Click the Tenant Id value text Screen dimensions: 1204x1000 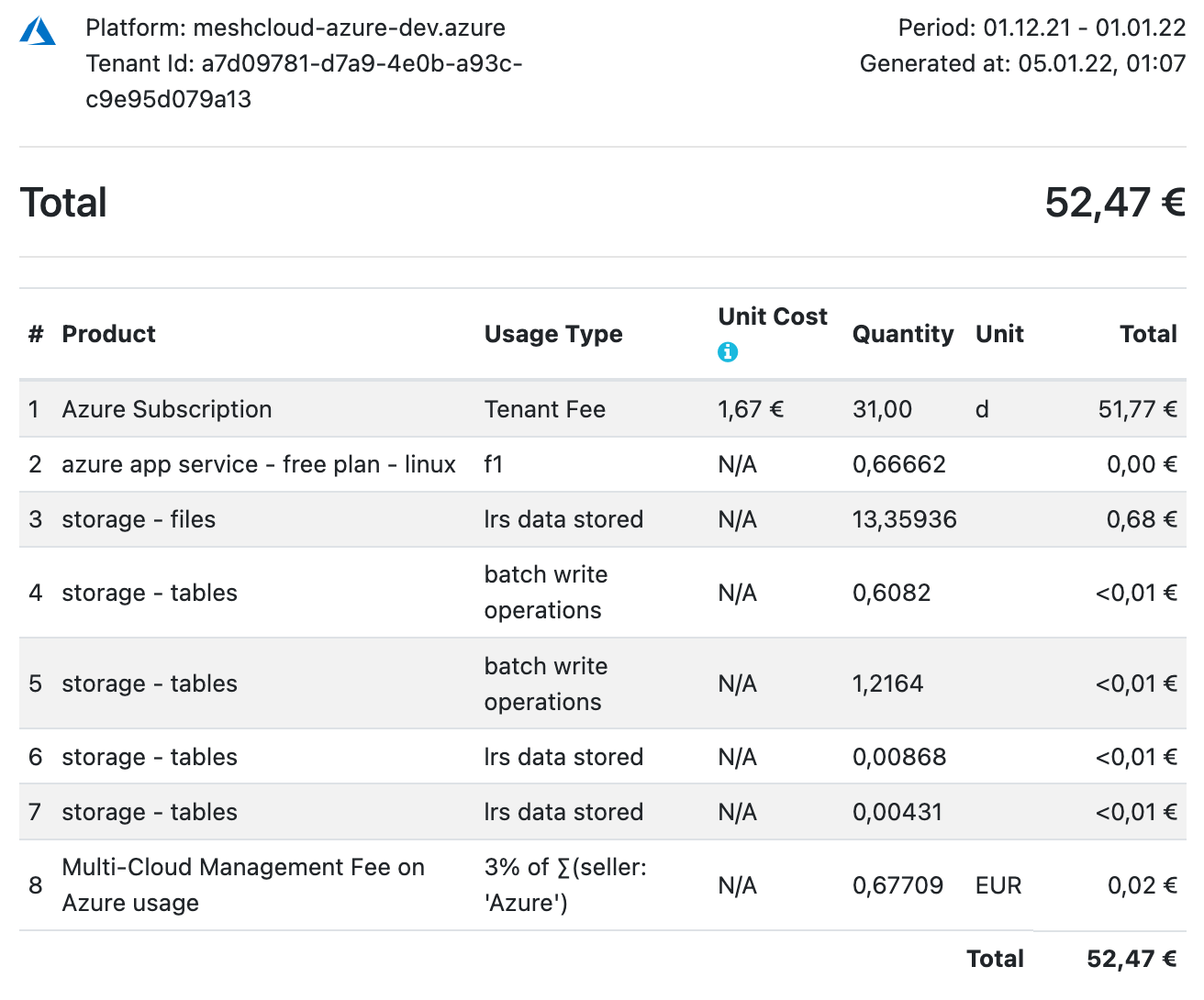pyautogui.click(x=304, y=81)
